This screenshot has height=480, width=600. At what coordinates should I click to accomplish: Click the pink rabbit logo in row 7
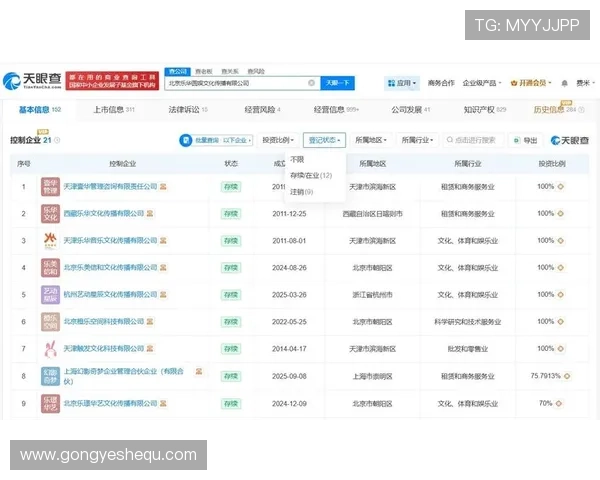51,349
